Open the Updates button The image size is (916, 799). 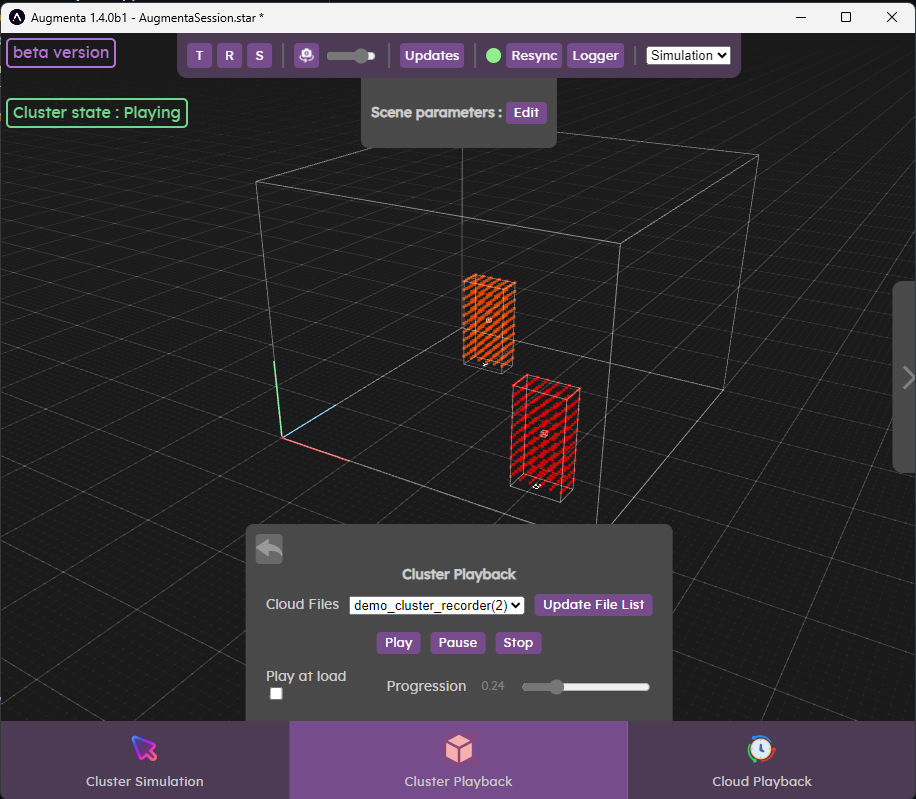click(x=432, y=55)
